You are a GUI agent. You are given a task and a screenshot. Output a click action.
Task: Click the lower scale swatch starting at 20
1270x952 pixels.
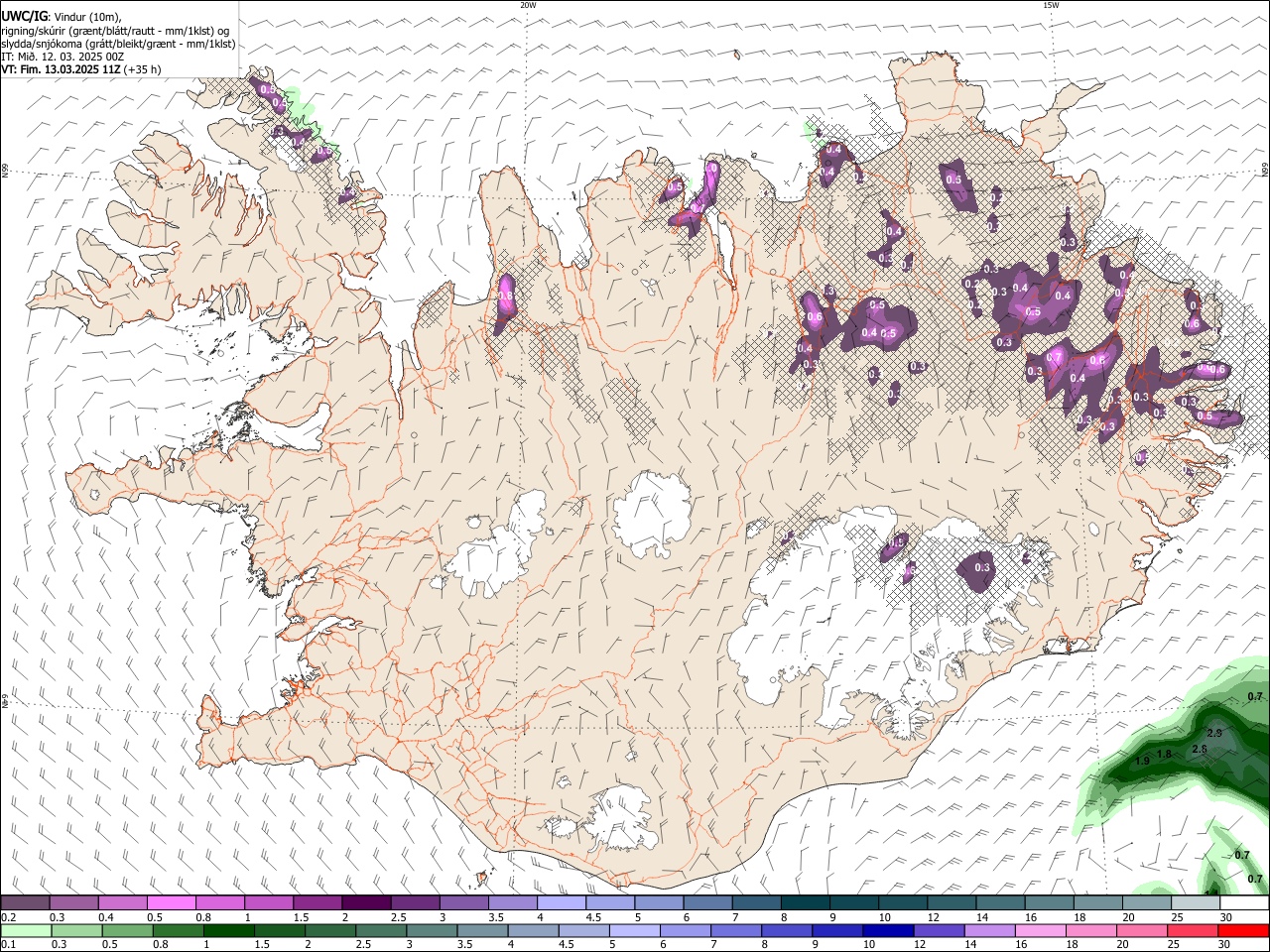(x=1141, y=930)
